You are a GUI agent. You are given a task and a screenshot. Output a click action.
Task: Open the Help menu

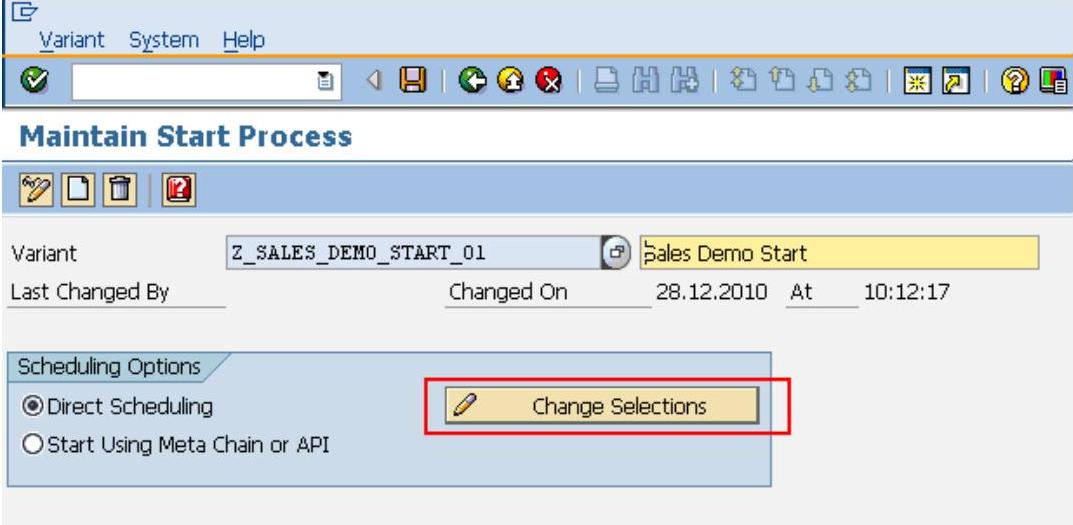244,40
